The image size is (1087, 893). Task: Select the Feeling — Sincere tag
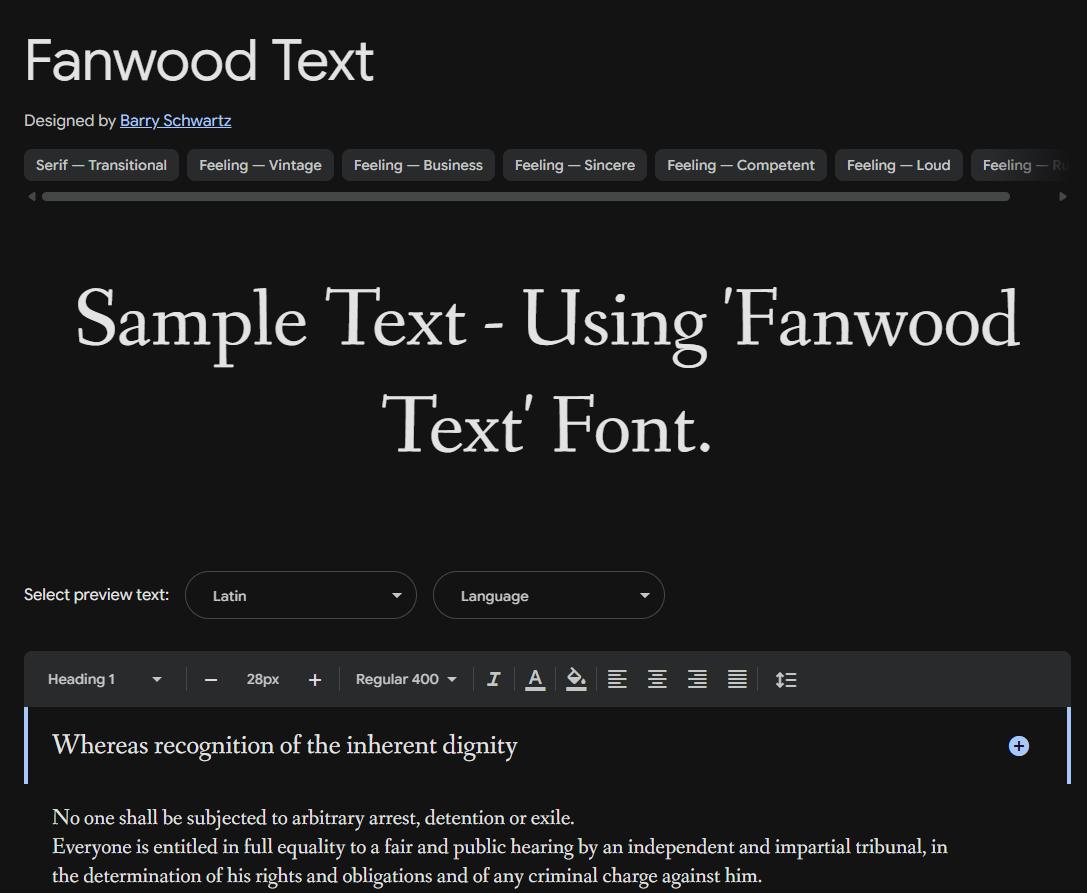tap(575, 165)
